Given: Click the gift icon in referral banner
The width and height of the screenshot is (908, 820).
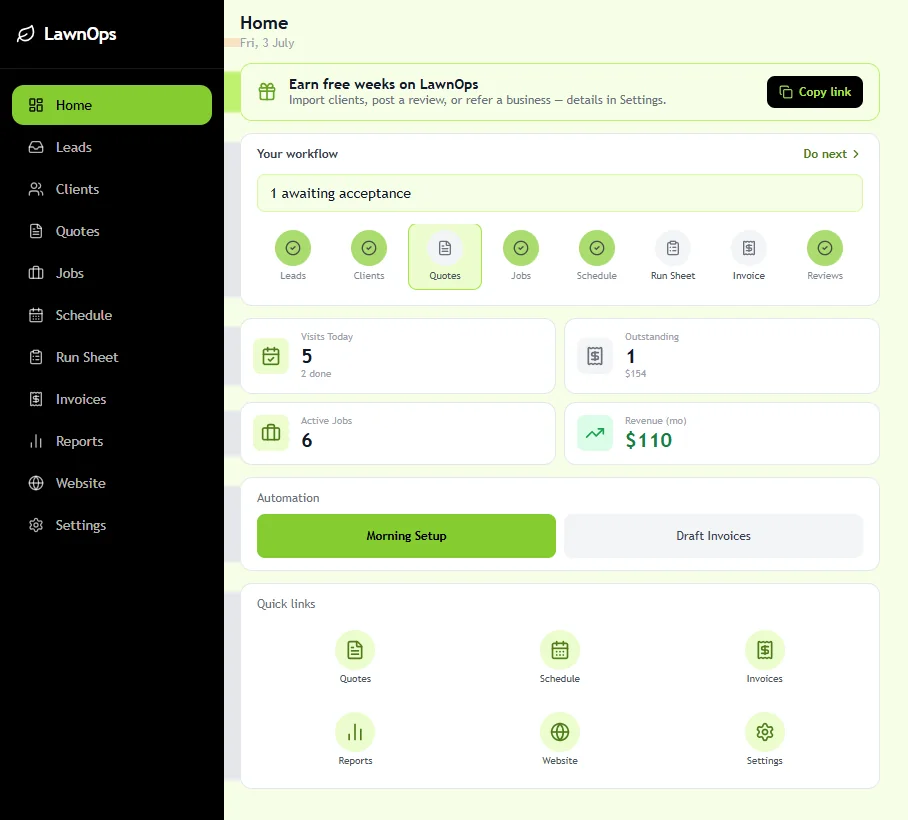Looking at the screenshot, I should coord(267,91).
